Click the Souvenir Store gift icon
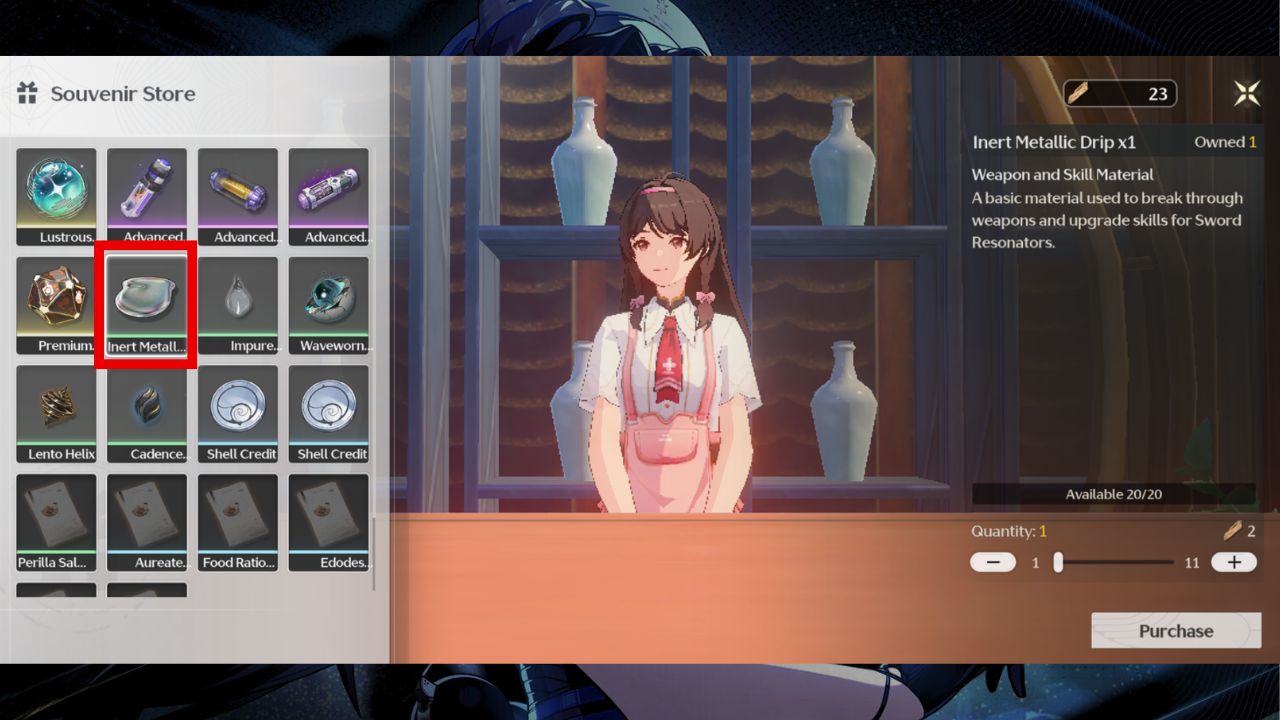Image resolution: width=1280 pixels, height=720 pixels. point(27,94)
